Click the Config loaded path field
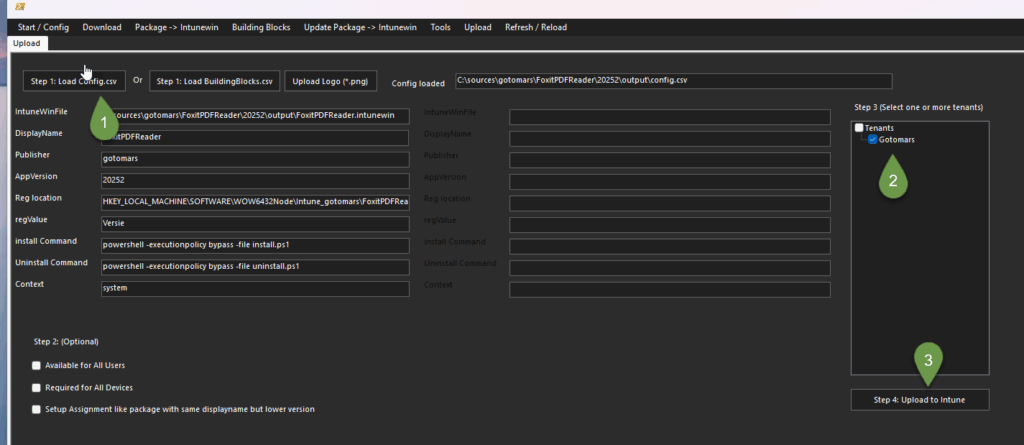 tap(672, 81)
